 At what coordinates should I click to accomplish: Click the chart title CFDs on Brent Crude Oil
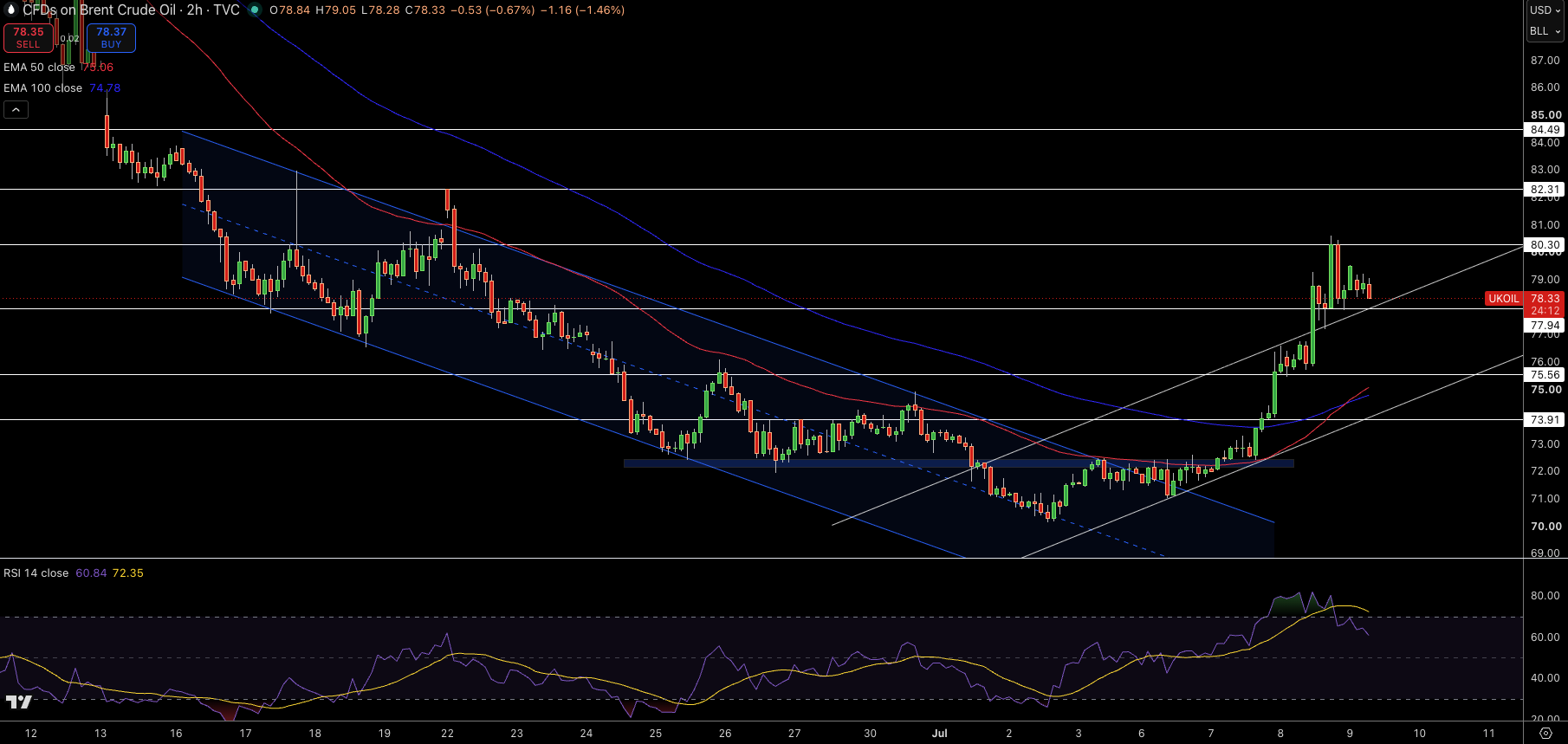click(x=100, y=10)
